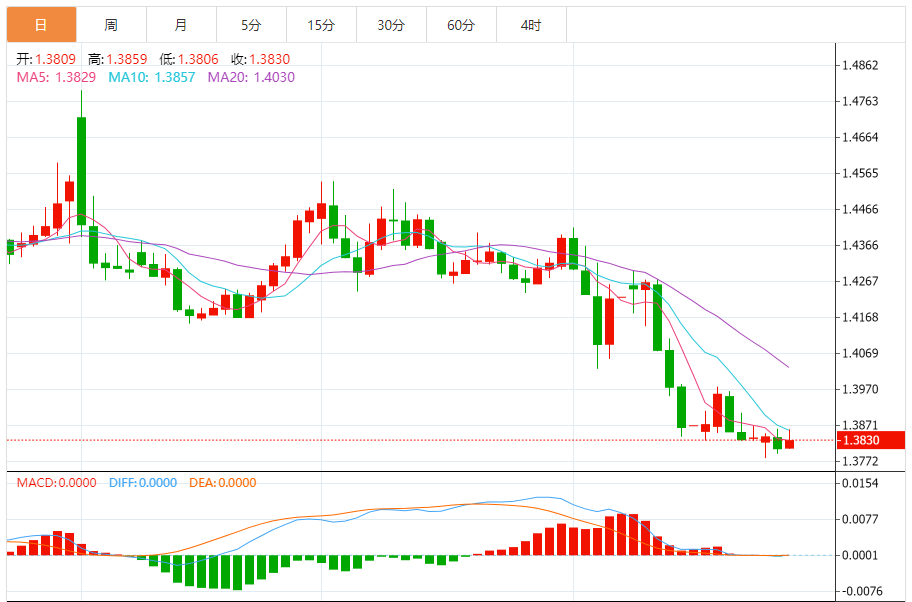912x602 pixels.
Task: Click the 1.4267 price axis label
Action: pos(860,282)
